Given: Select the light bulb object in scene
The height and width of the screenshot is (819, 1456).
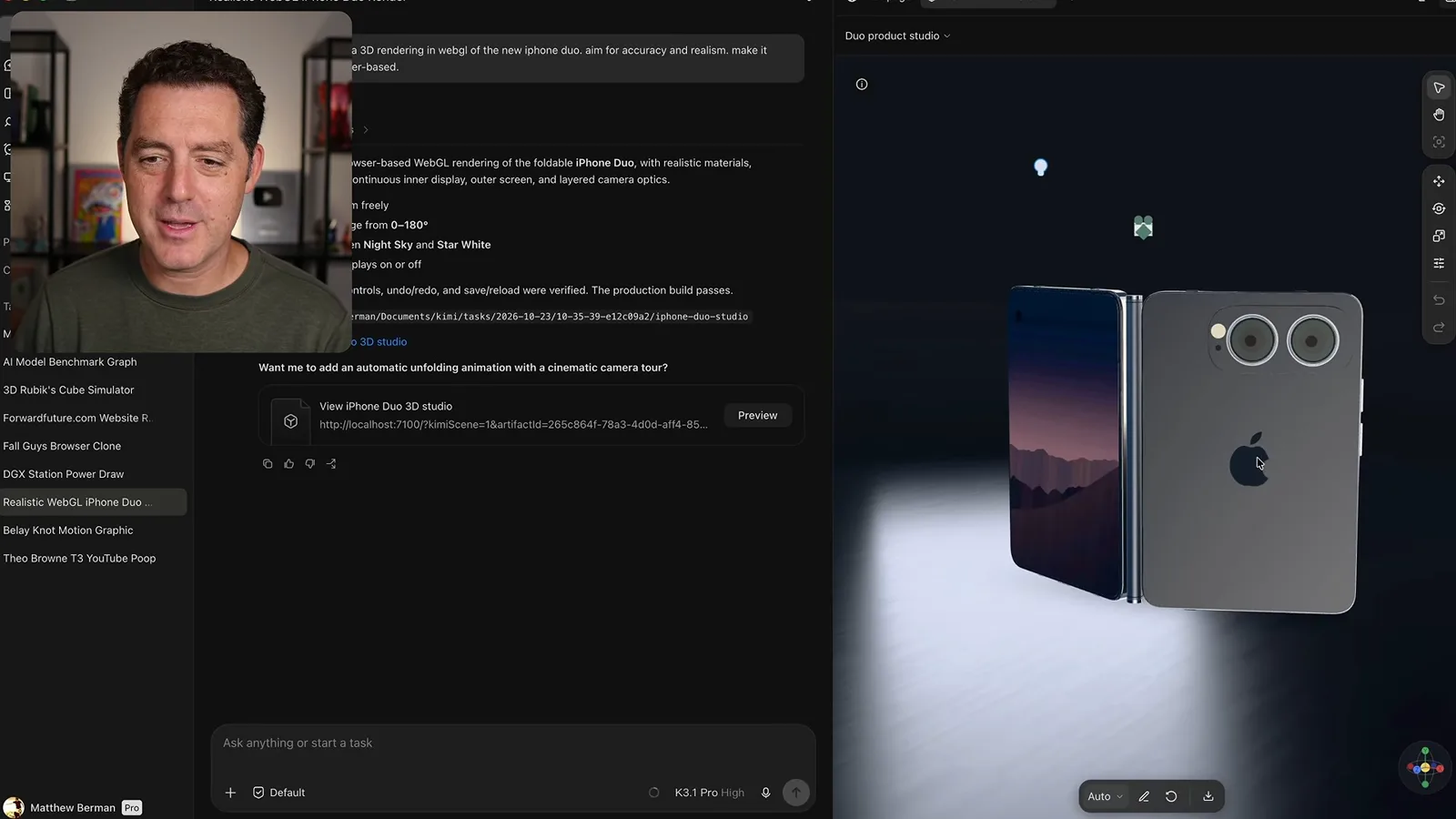Looking at the screenshot, I should pos(1041,167).
